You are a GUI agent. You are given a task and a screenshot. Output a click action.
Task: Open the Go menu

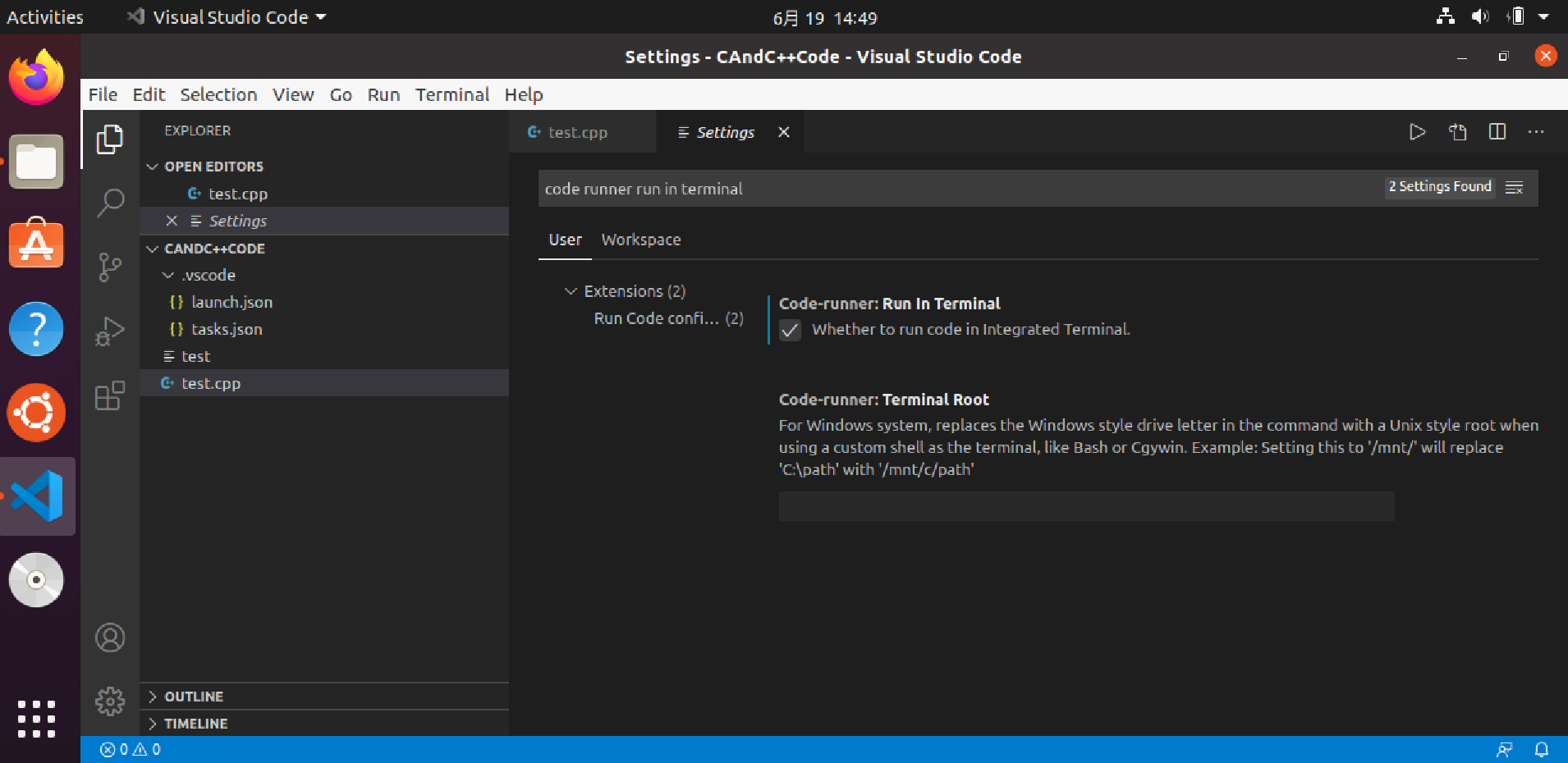pos(341,94)
